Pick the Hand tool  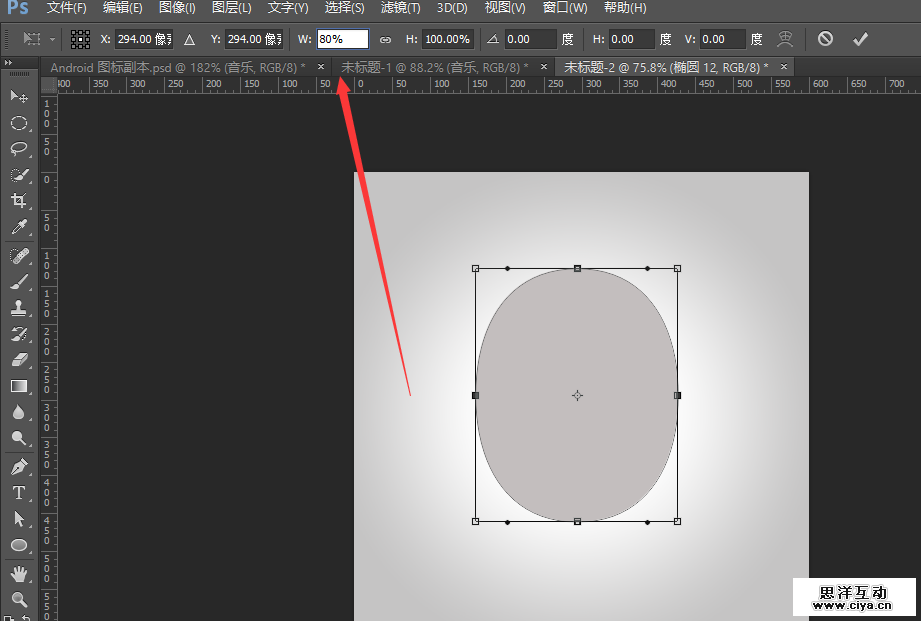(x=19, y=573)
